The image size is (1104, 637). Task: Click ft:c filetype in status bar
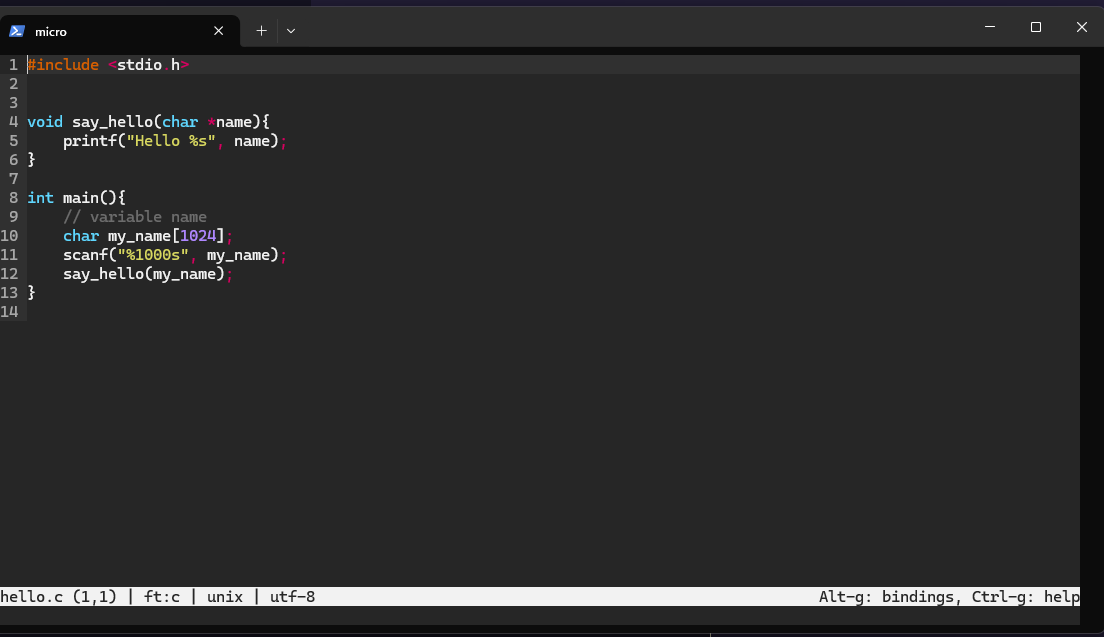click(162, 597)
